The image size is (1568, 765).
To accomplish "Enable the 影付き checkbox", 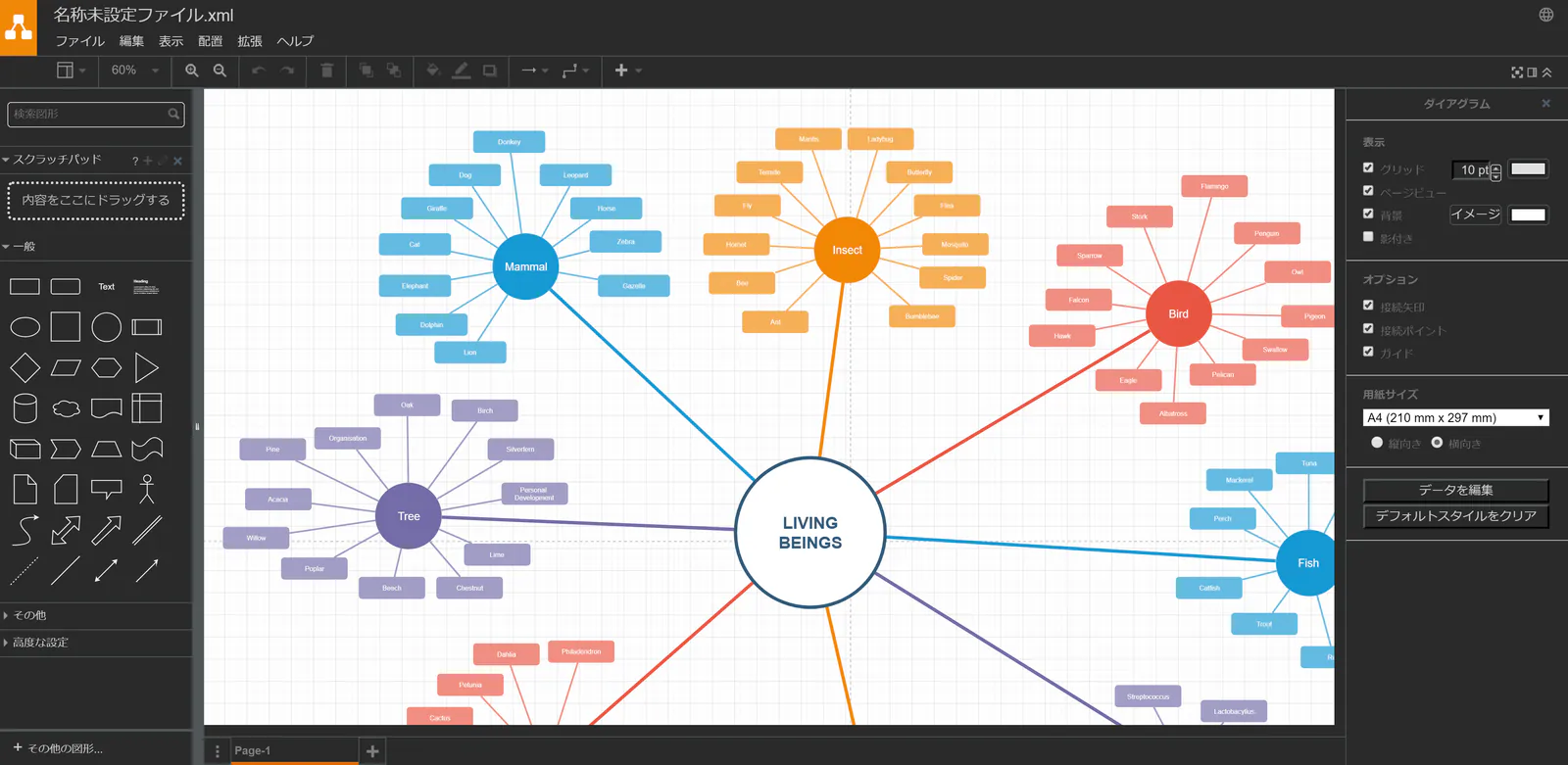I will click(x=1368, y=237).
